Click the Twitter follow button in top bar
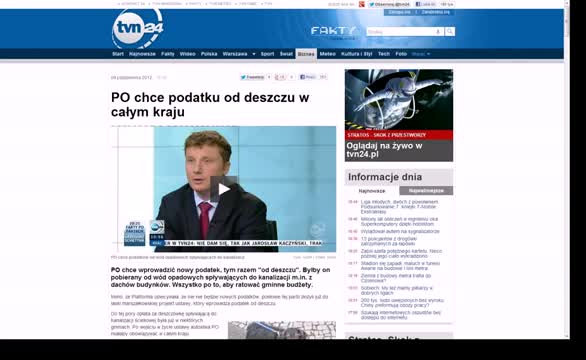Image resolution: width=586 pixels, height=360 pixels. pyautogui.click(x=389, y=4)
